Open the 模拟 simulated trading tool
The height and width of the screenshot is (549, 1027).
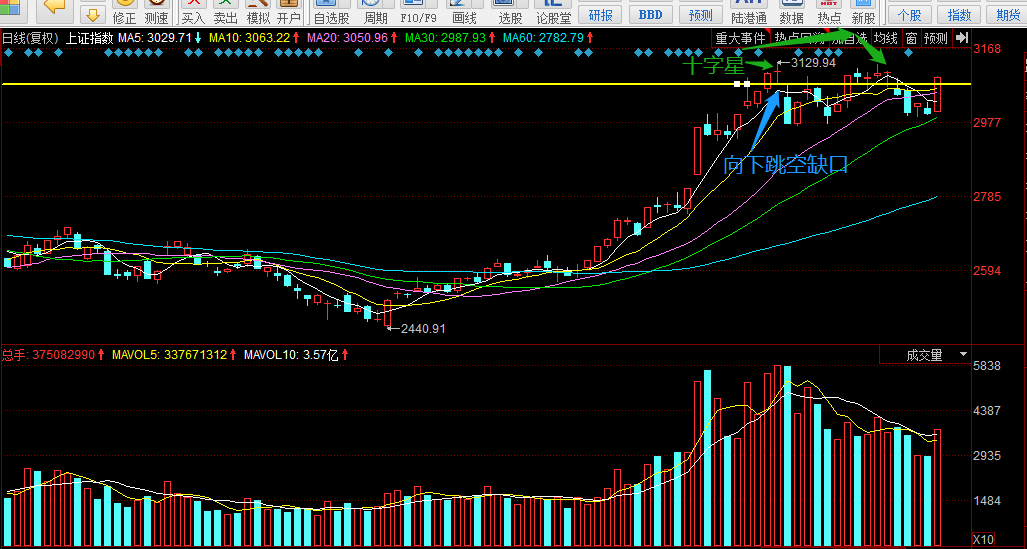[x=258, y=12]
